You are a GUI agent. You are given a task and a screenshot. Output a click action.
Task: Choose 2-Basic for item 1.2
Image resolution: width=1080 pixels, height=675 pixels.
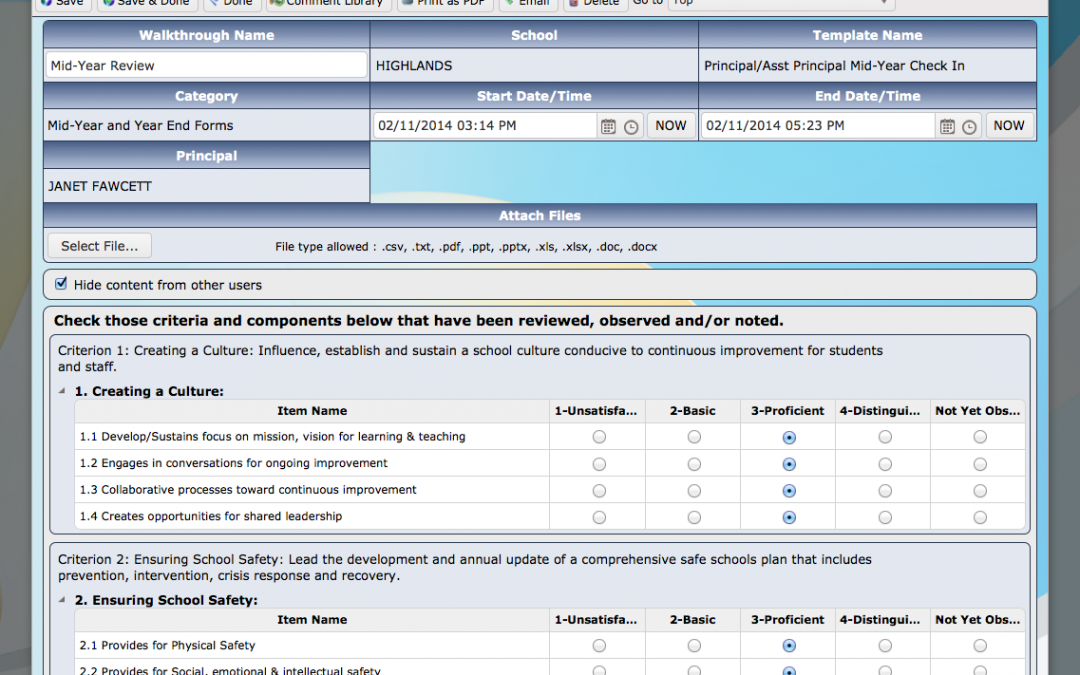click(x=694, y=464)
